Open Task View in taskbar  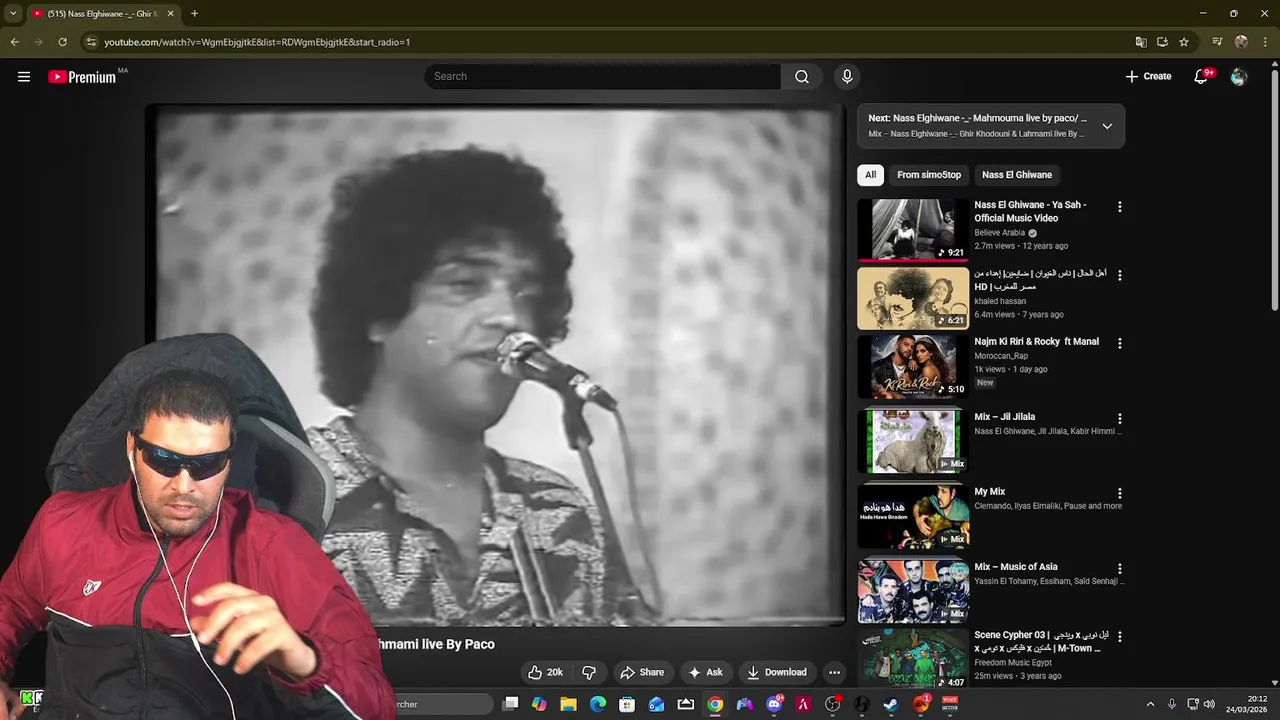[511, 704]
